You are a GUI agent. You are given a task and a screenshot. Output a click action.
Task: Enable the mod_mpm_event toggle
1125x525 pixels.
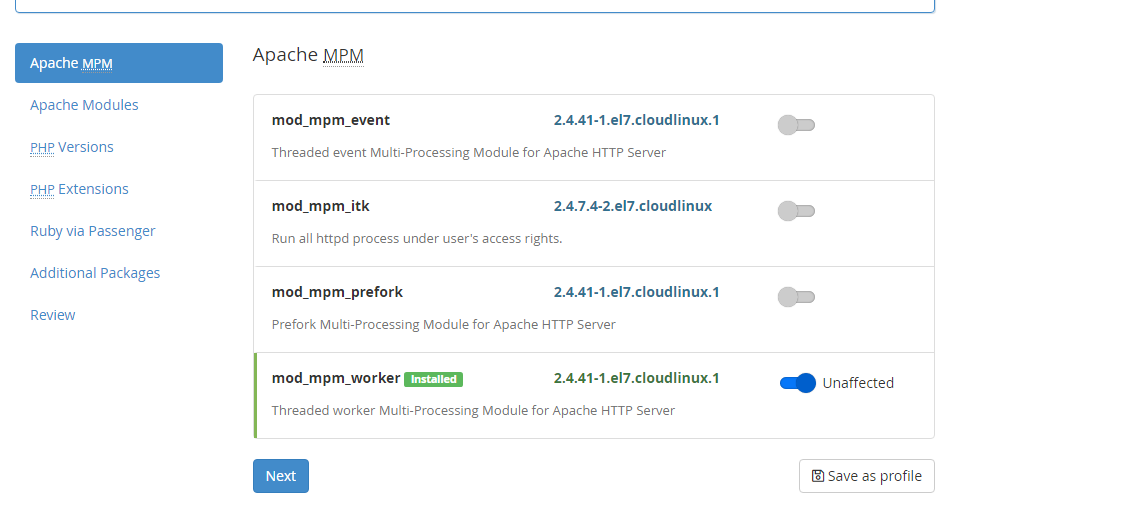796,125
